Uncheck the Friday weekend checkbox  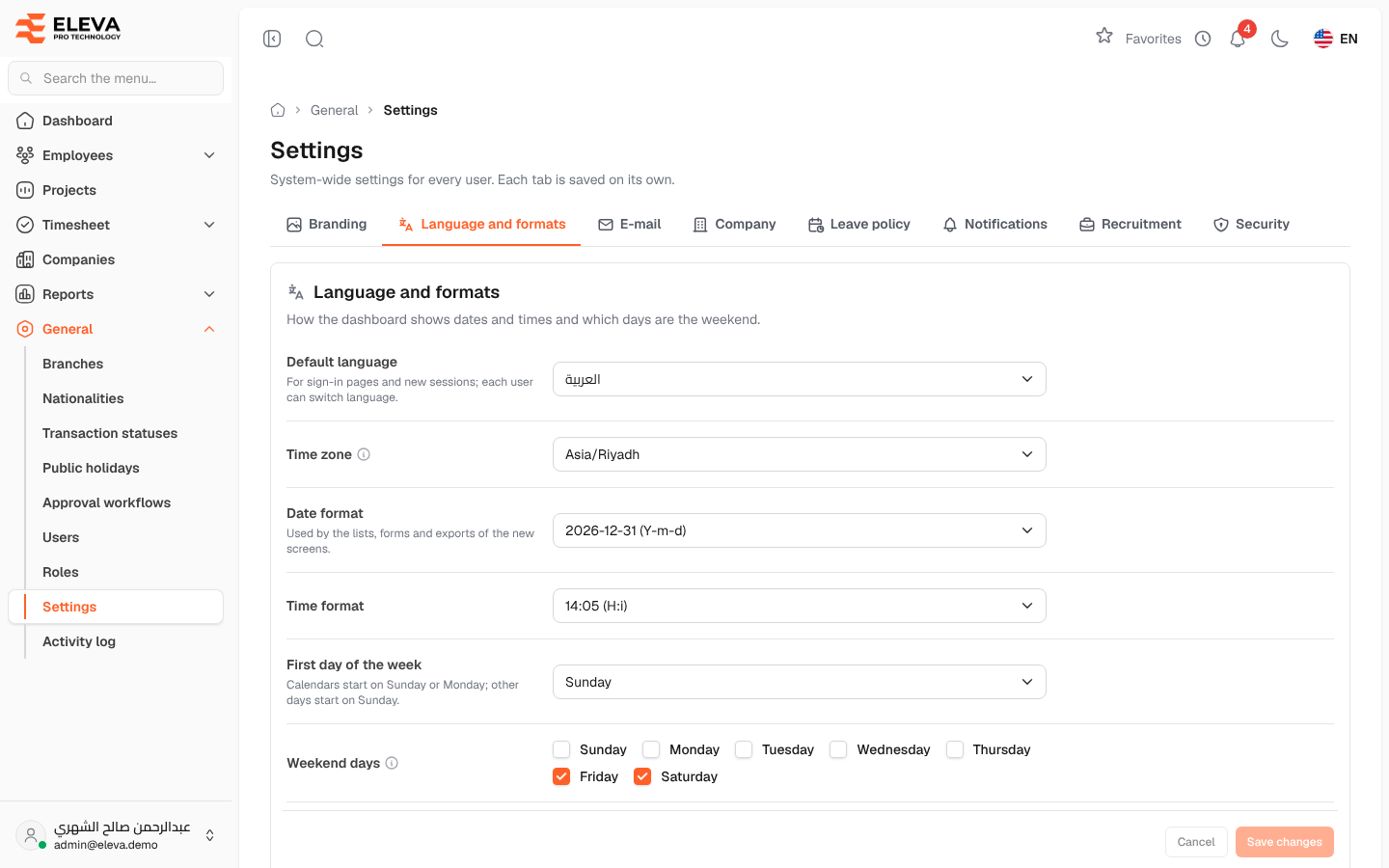tap(561, 776)
